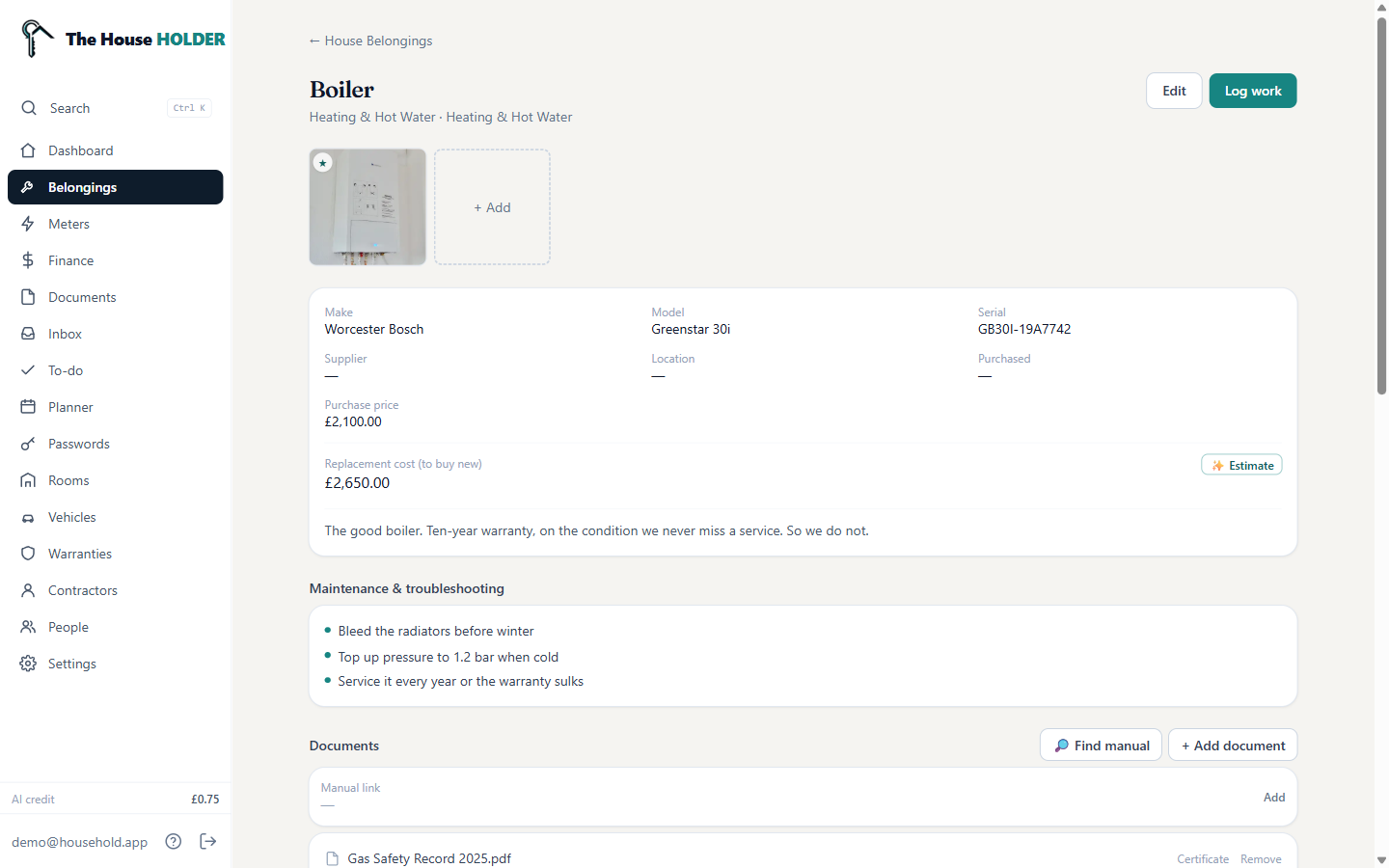Click 'Service it every year' tip
Image resolution: width=1389 pixels, height=868 pixels.
[461, 681]
